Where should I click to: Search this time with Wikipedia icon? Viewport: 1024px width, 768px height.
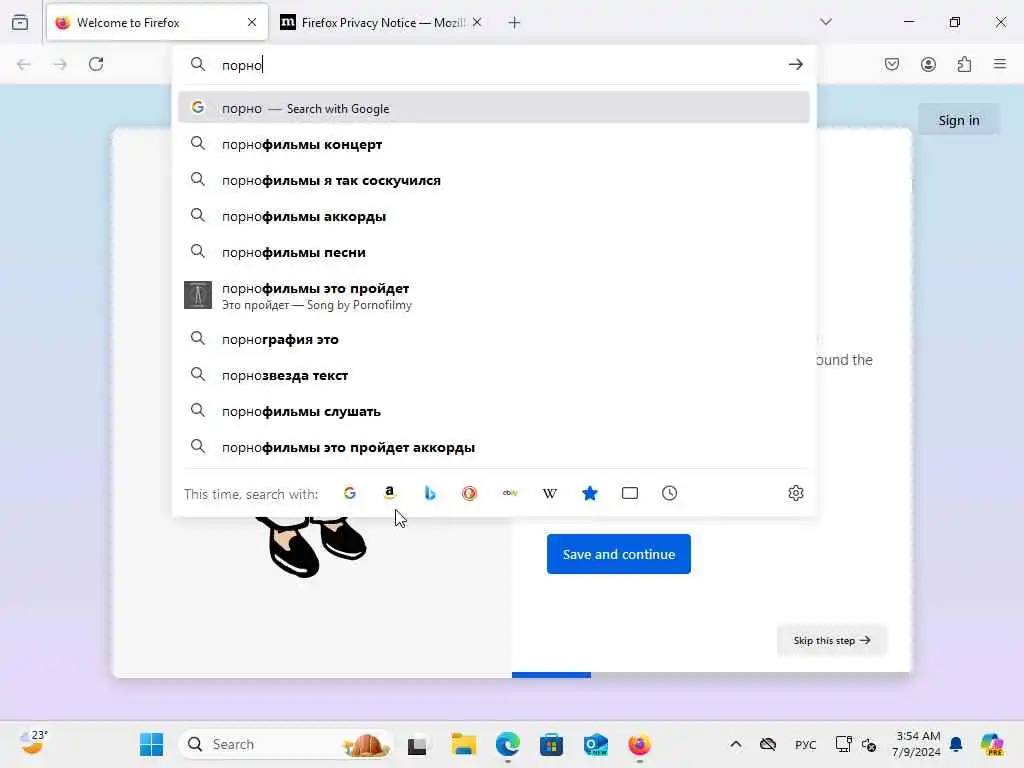tap(550, 493)
